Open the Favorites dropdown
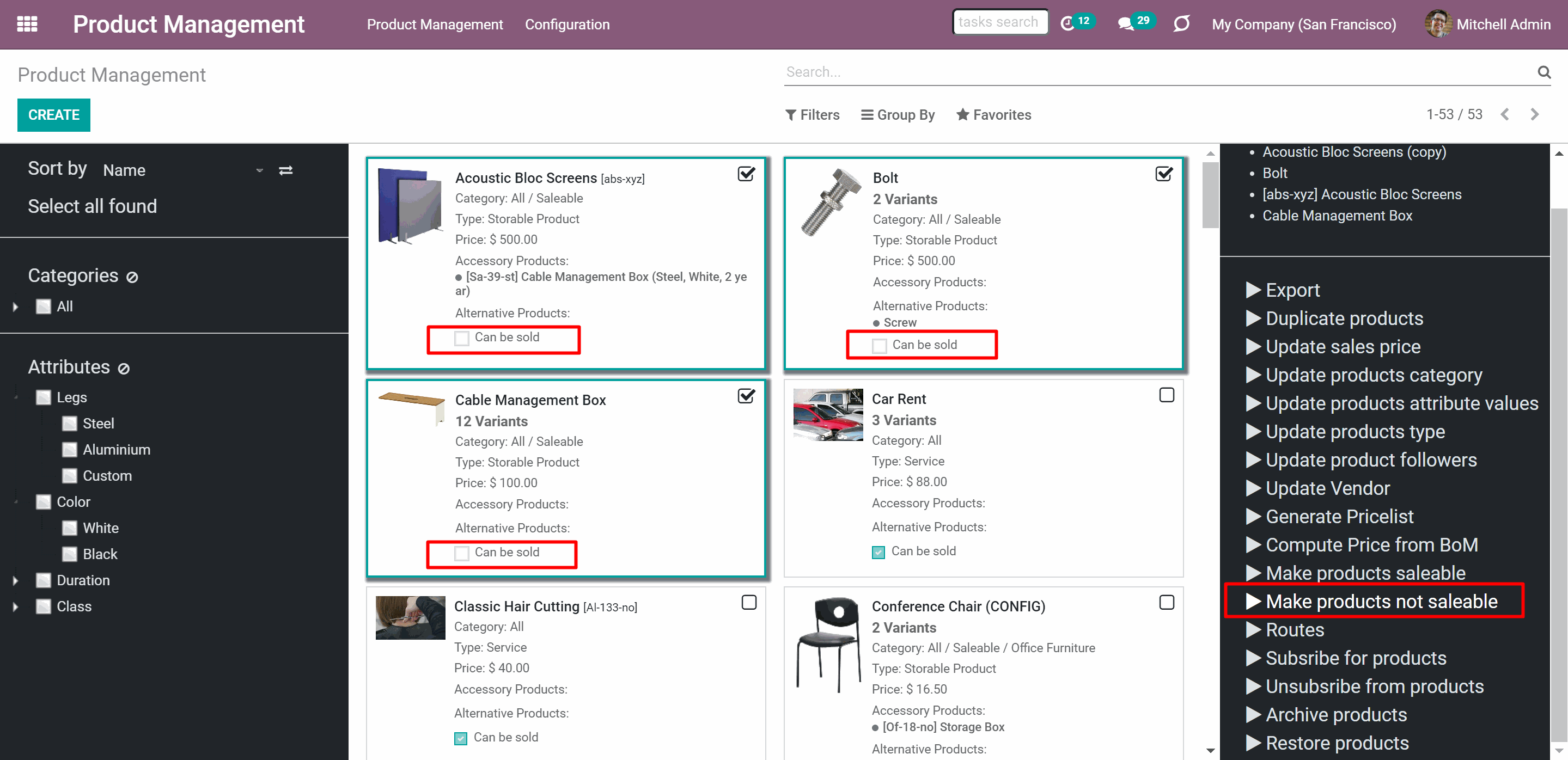This screenshot has height=760, width=1568. pos(993,114)
